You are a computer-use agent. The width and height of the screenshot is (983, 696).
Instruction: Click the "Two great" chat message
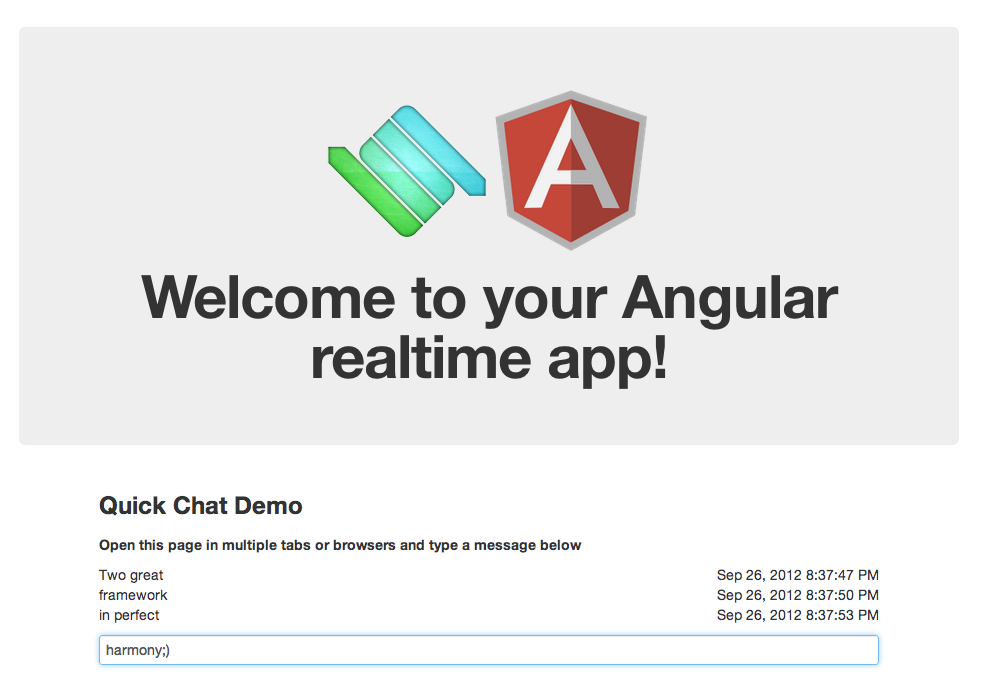coord(131,575)
